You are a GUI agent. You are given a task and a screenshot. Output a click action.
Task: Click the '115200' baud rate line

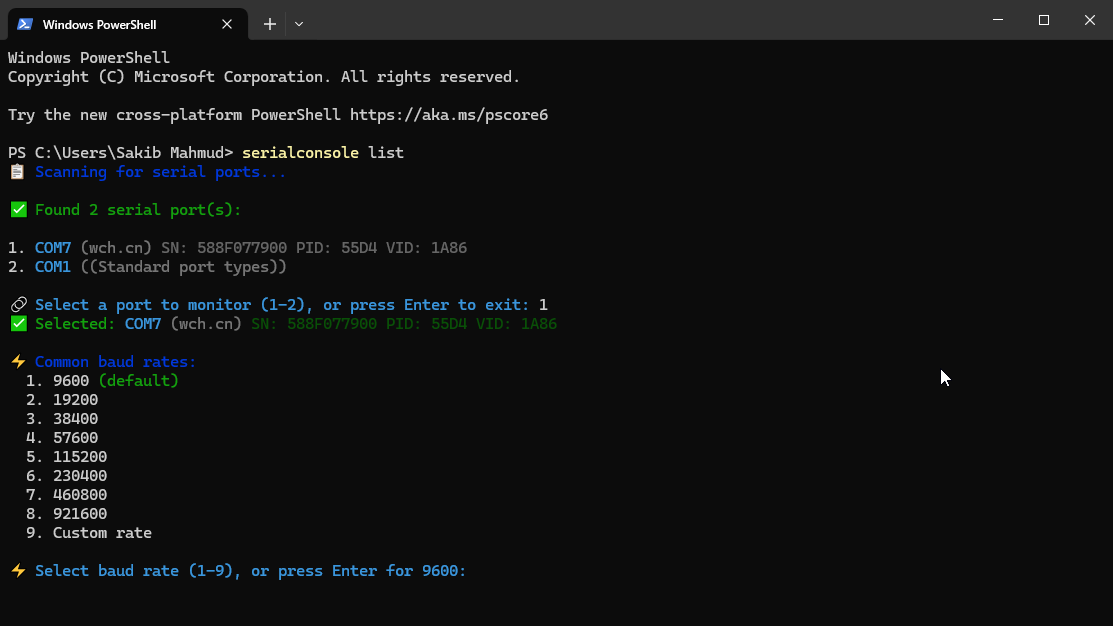pyautogui.click(x=67, y=457)
